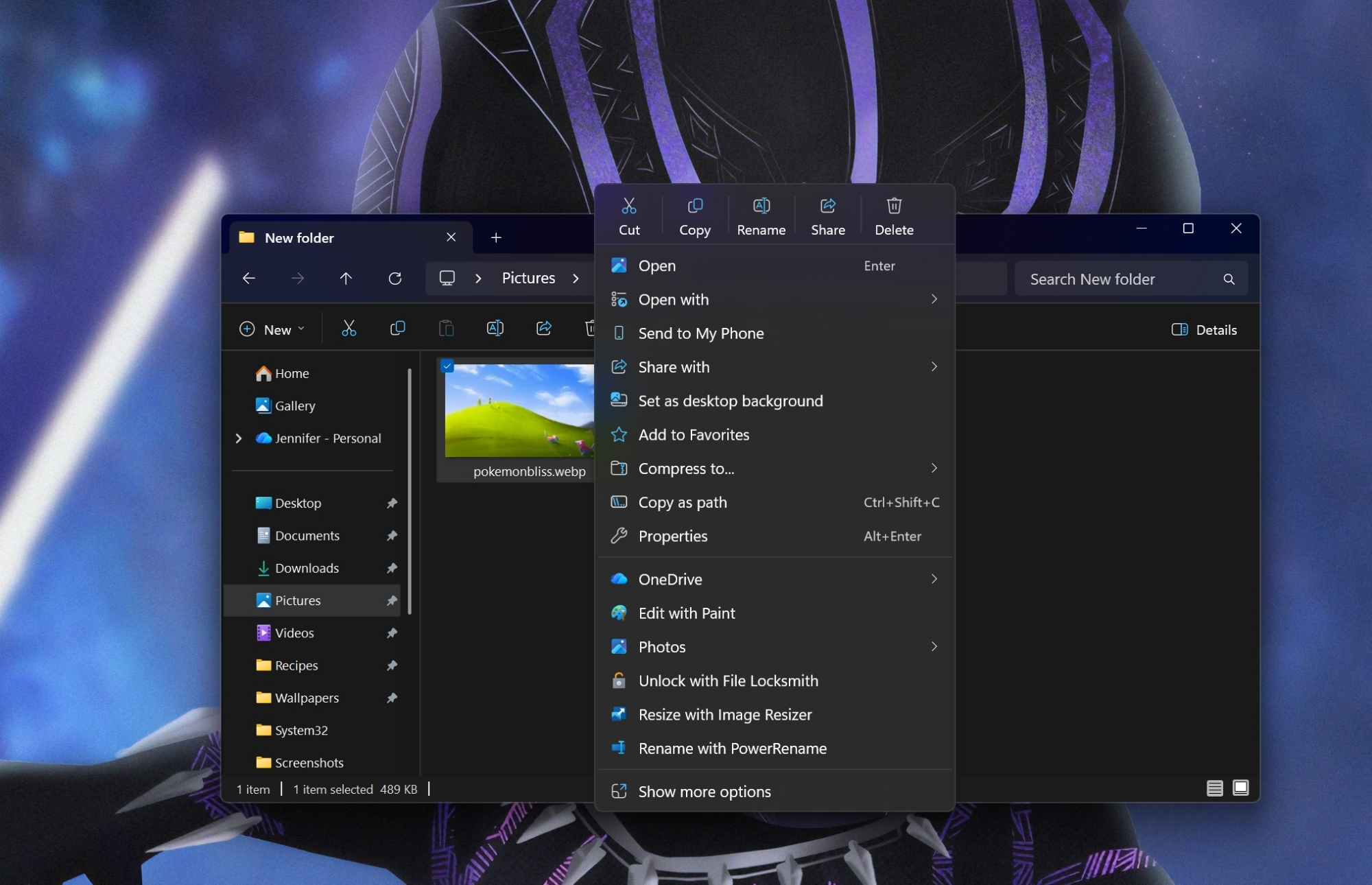1372x885 pixels.
Task: Unpin Desktop from quick access
Action: pos(392,504)
